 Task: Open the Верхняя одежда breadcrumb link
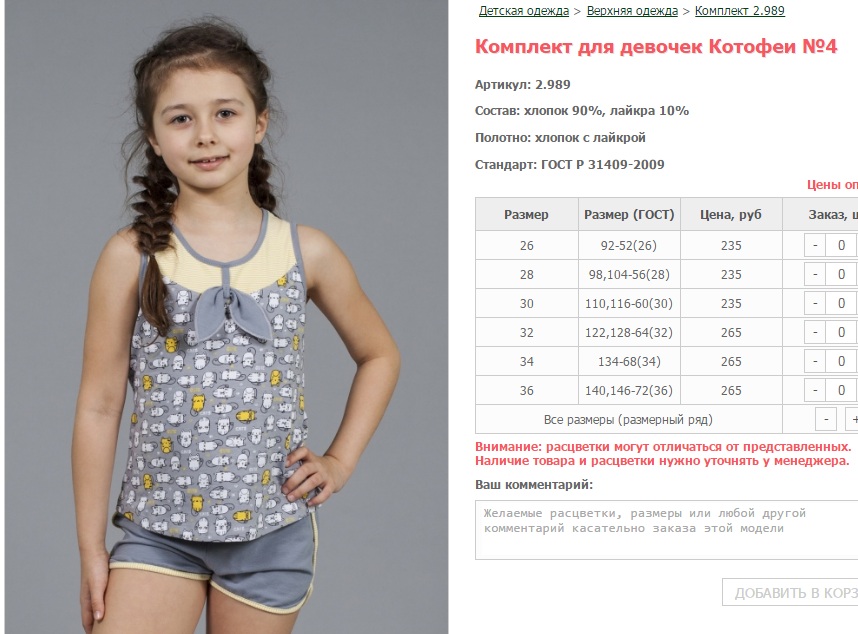[632, 11]
